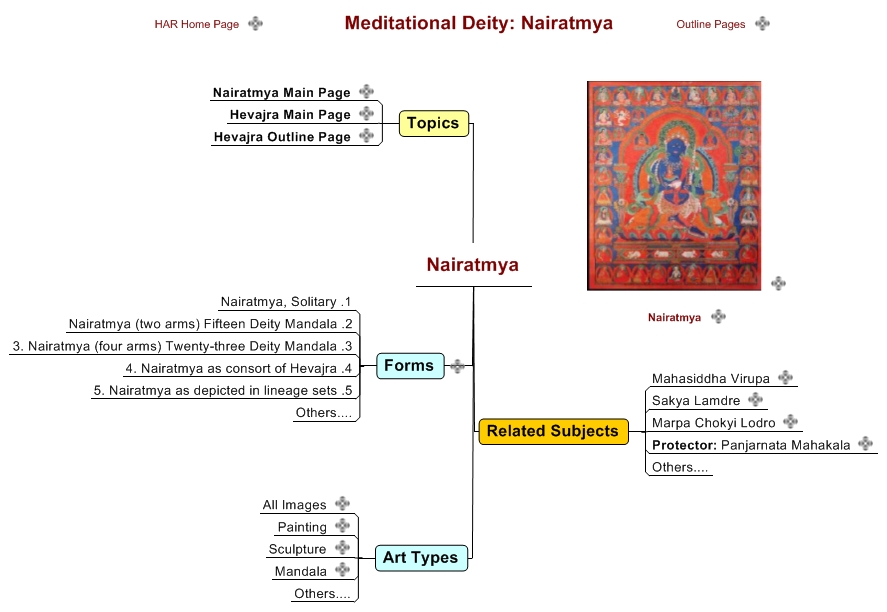Select the Art Types node
The width and height of the screenshot is (887, 612).
tap(421, 558)
